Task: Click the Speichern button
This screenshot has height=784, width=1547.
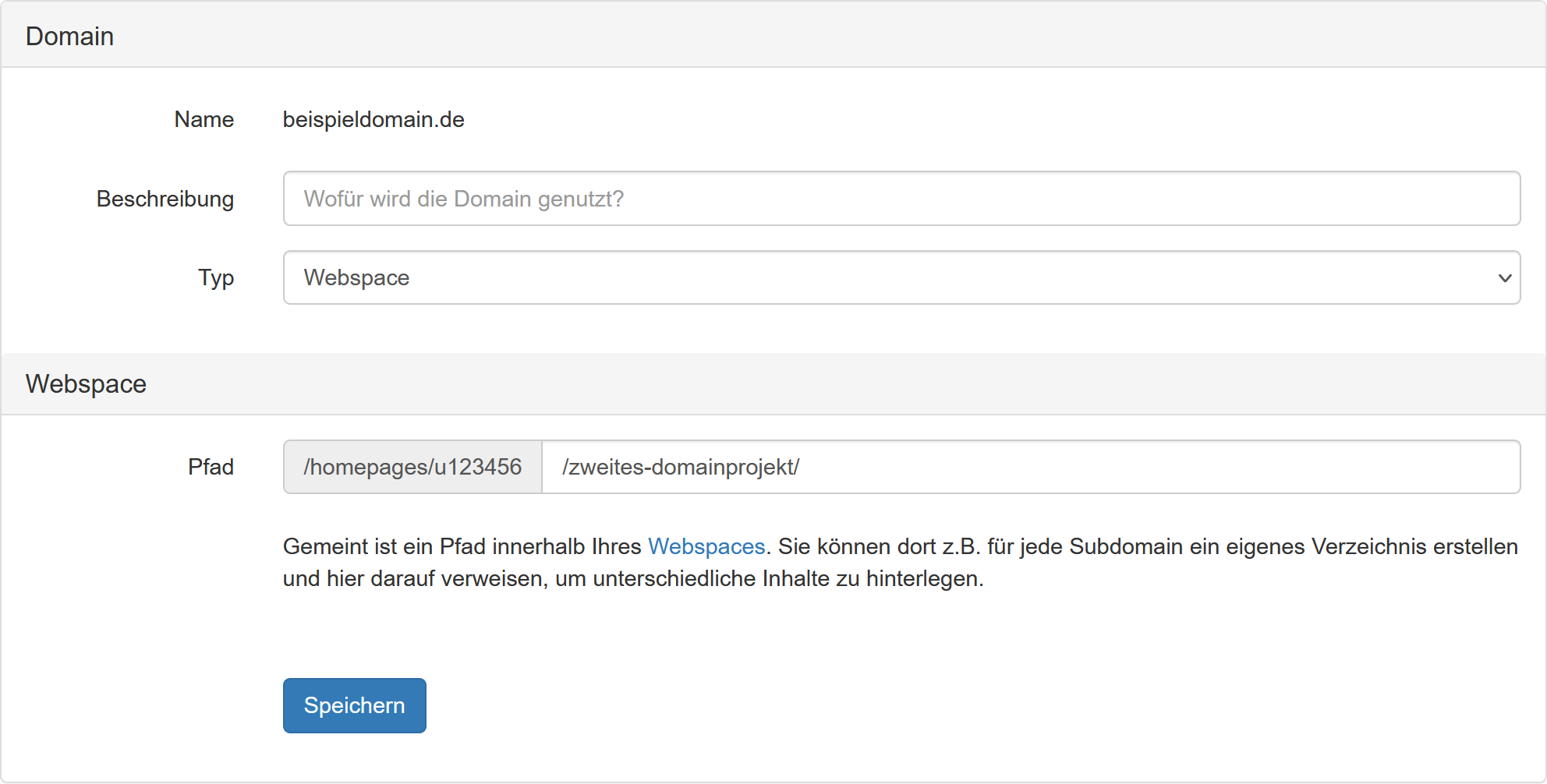Action: point(354,705)
